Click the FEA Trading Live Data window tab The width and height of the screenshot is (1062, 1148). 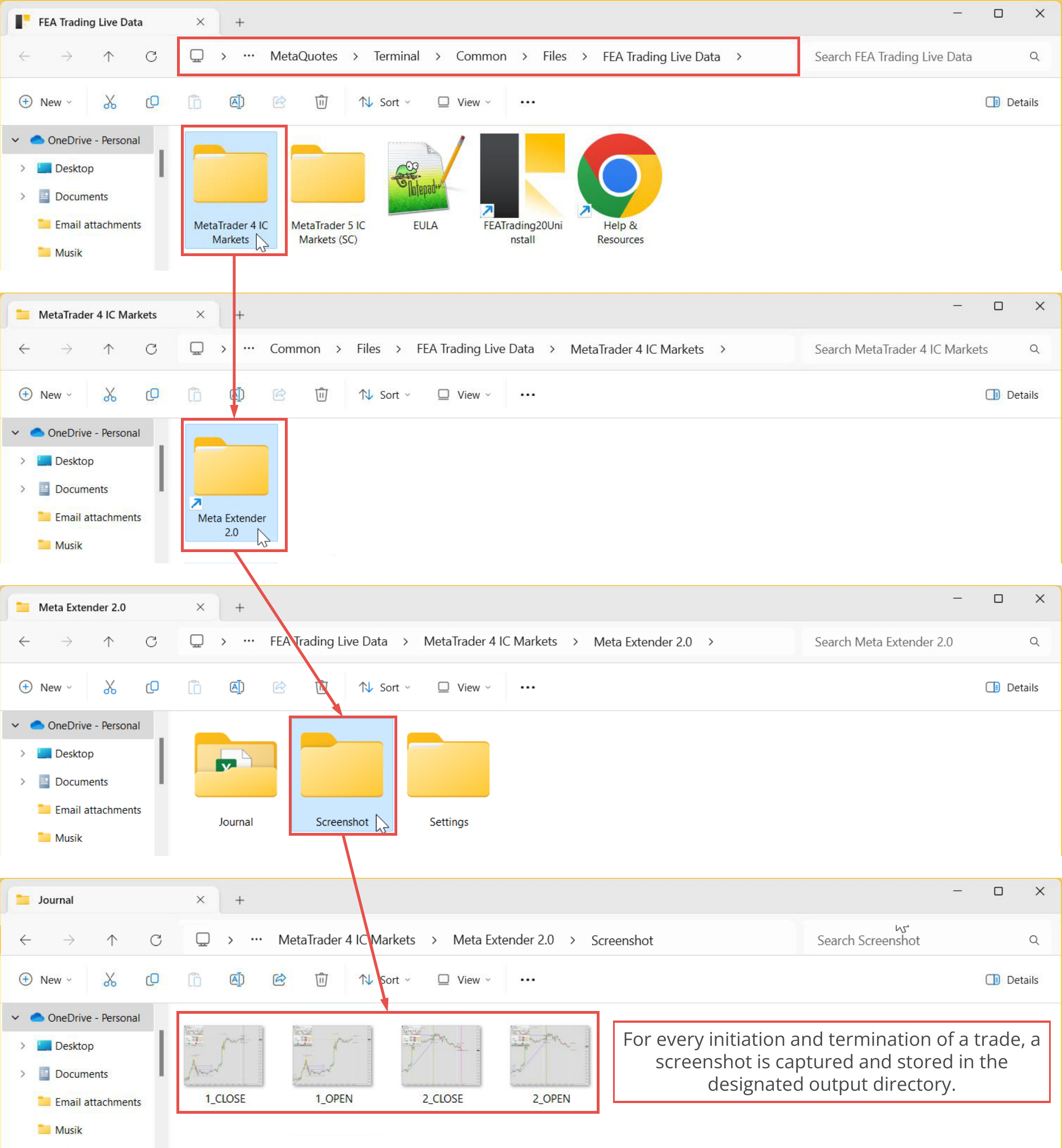tap(113, 22)
